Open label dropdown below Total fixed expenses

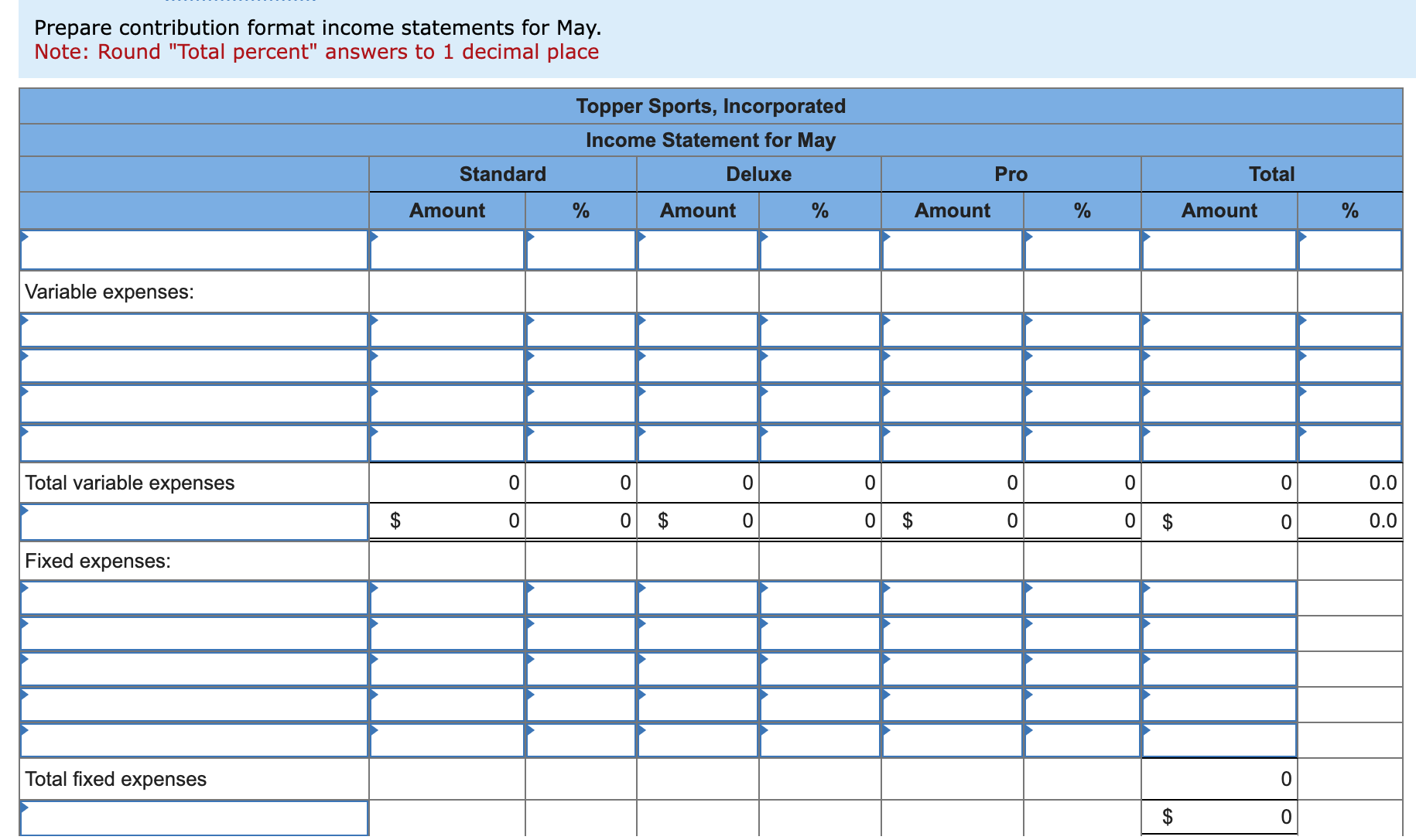tap(194, 818)
